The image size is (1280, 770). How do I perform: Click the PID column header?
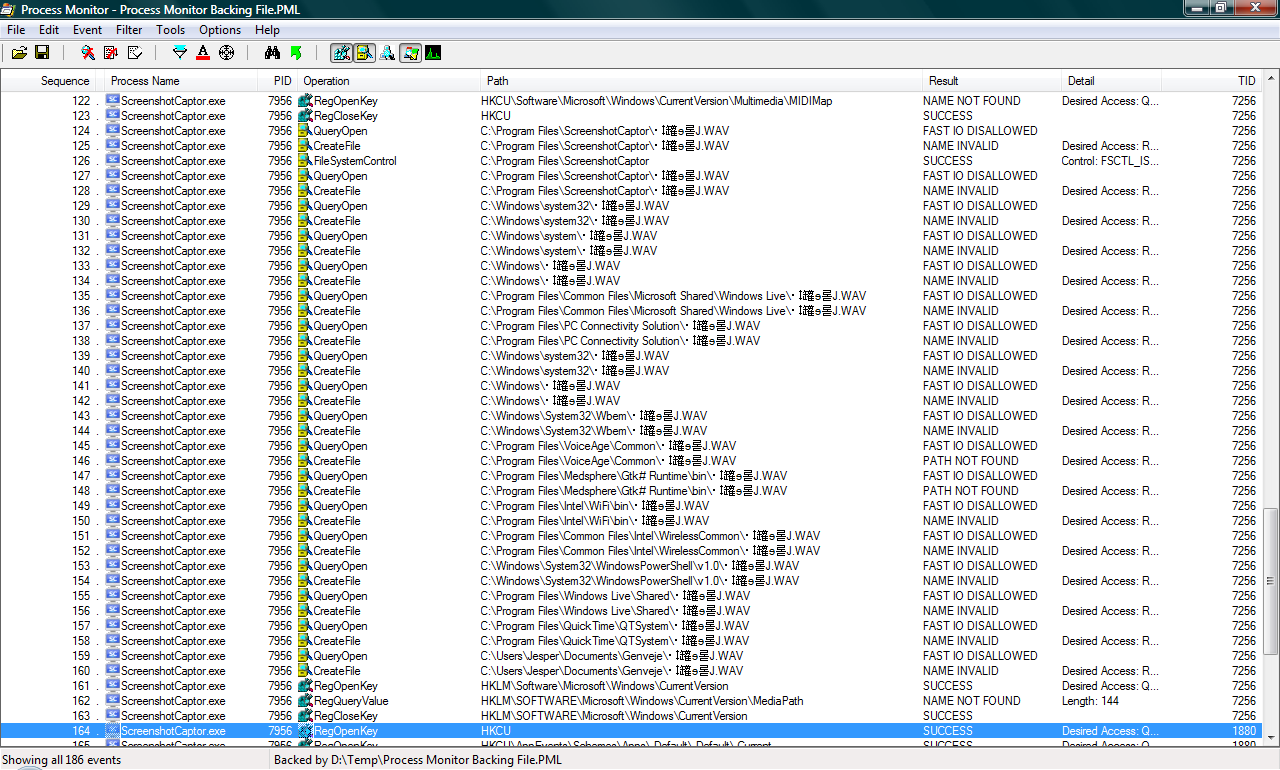278,81
